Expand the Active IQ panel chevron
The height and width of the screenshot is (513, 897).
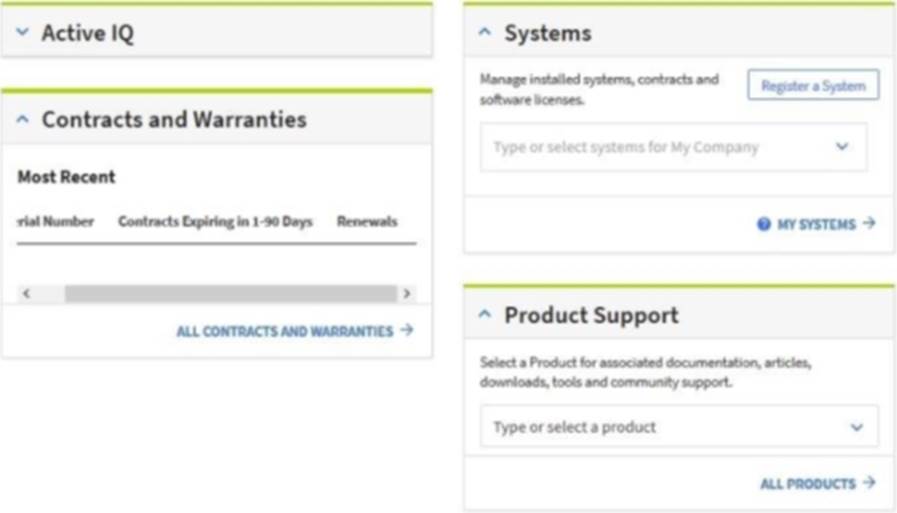[24, 33]
